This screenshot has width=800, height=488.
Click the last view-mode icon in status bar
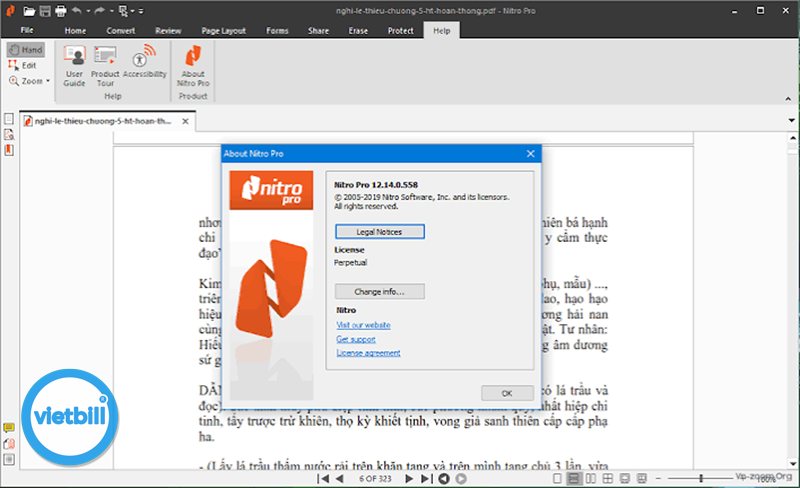642,478
